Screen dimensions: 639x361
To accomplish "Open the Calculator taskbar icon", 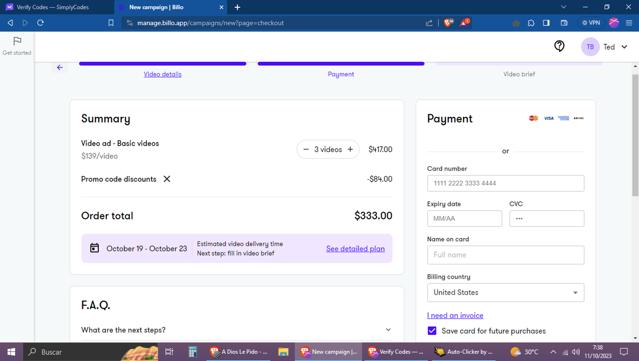I will pos(193,352).
